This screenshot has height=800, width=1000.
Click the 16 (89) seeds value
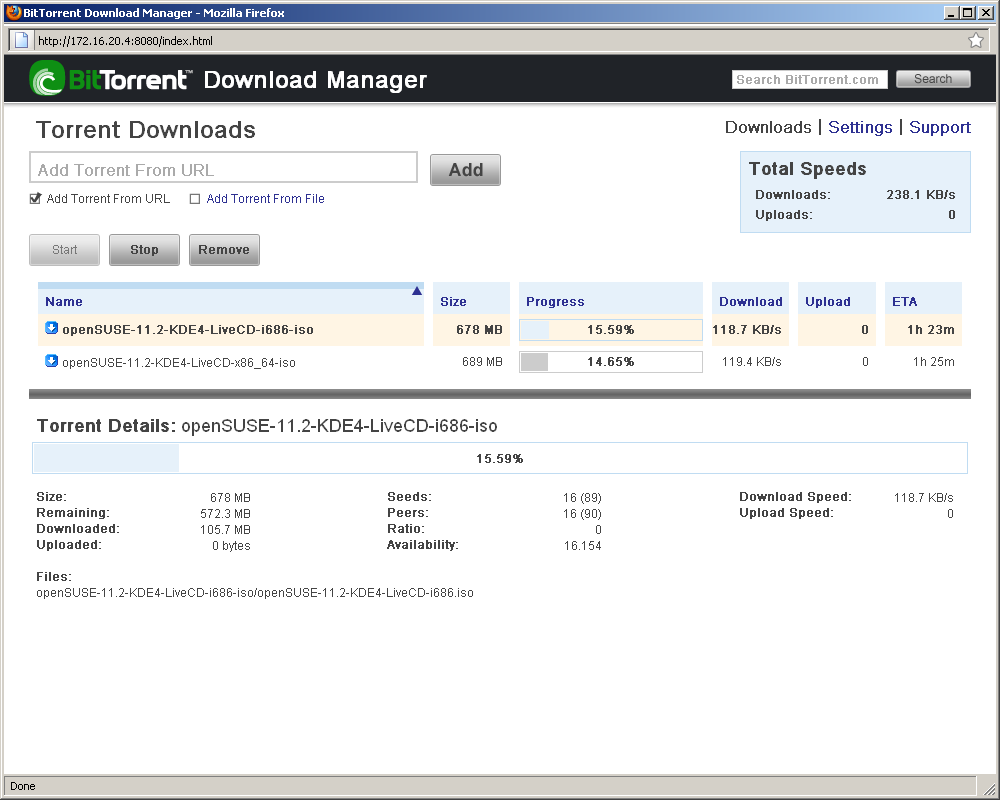click(582, 498)
